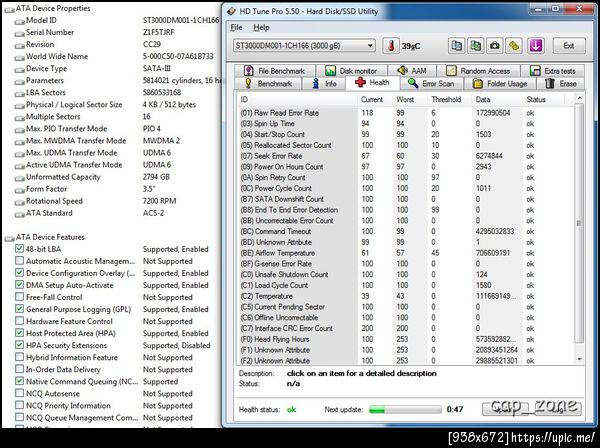
Task: Select the Health tab
Action: click(372, 83)
